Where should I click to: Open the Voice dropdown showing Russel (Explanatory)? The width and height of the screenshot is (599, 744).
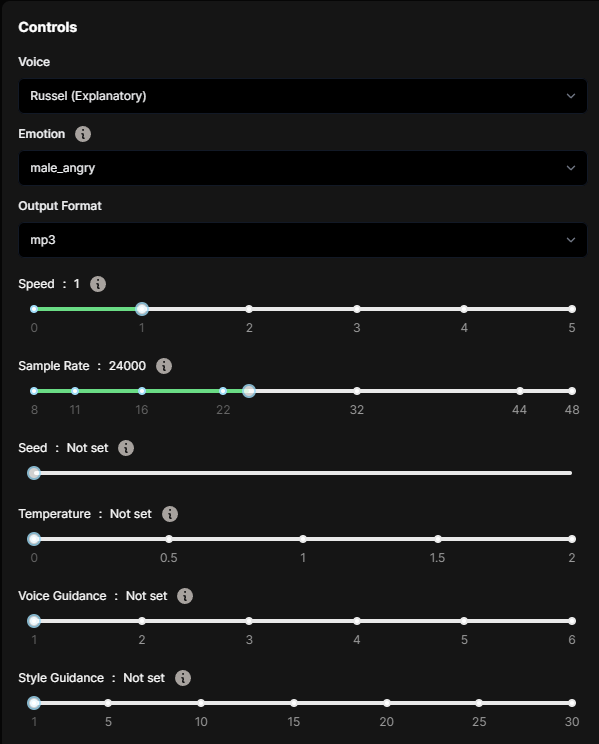303,96
